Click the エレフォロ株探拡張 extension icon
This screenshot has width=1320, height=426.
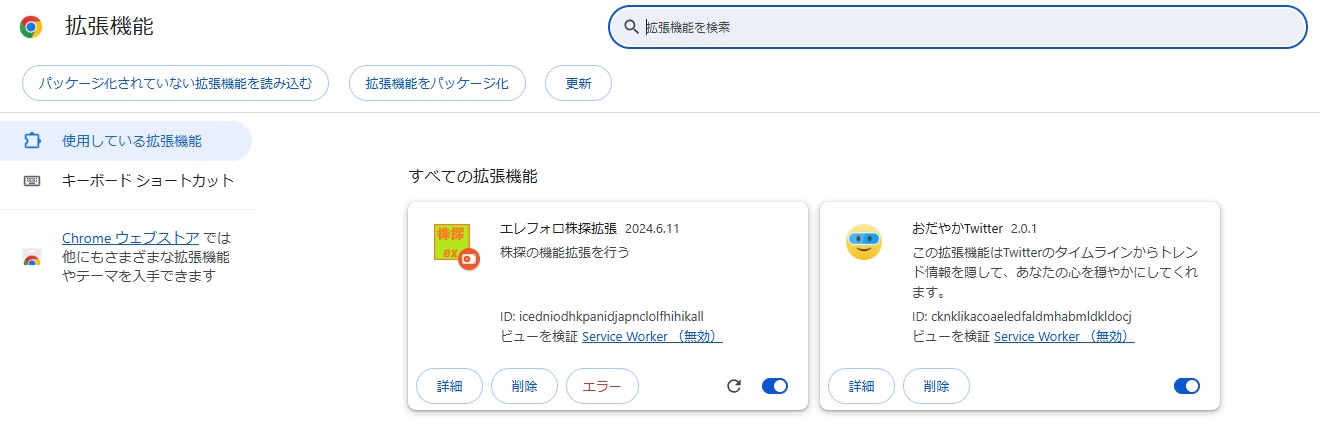click(456, 248)
